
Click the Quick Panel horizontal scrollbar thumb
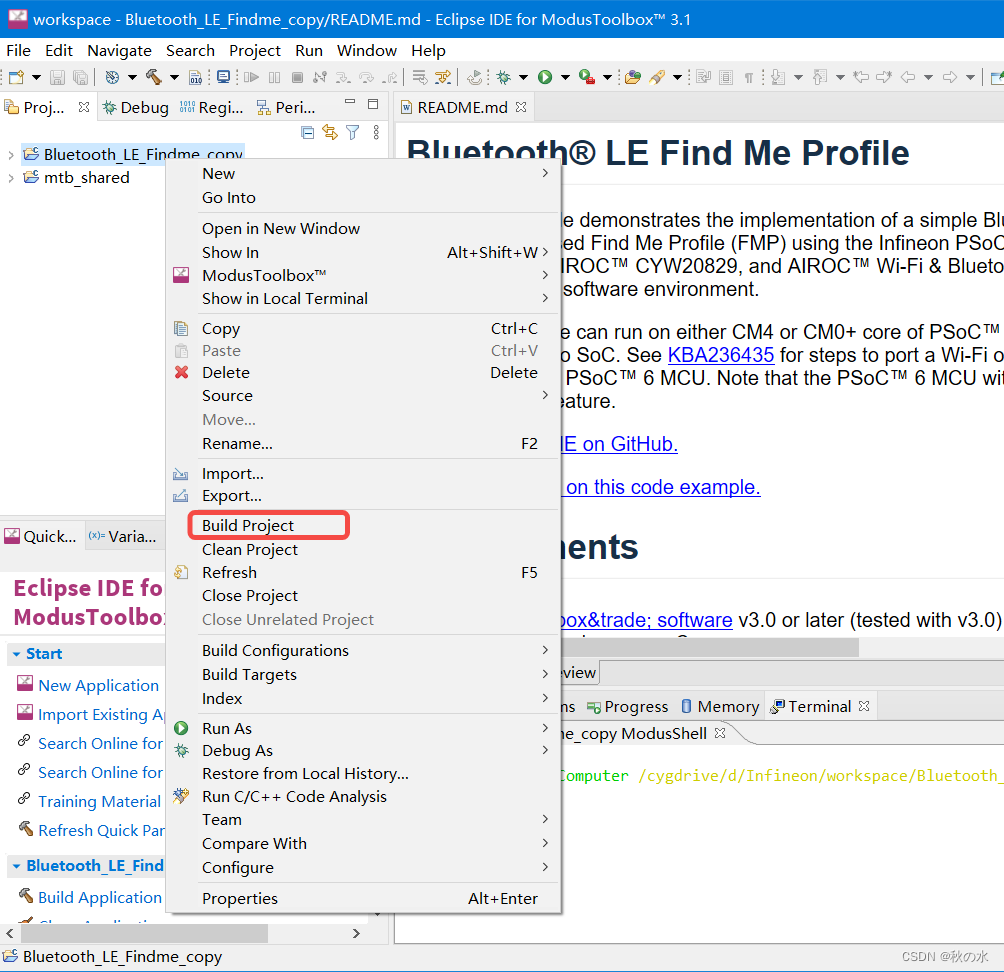144,934
